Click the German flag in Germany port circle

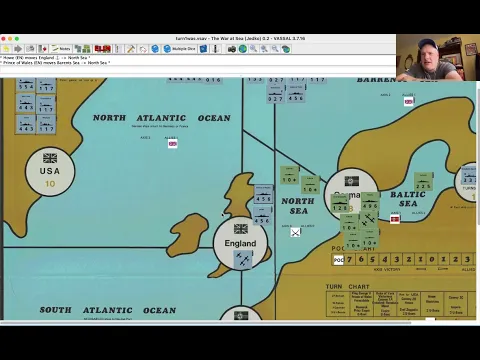tap(351, 181)
